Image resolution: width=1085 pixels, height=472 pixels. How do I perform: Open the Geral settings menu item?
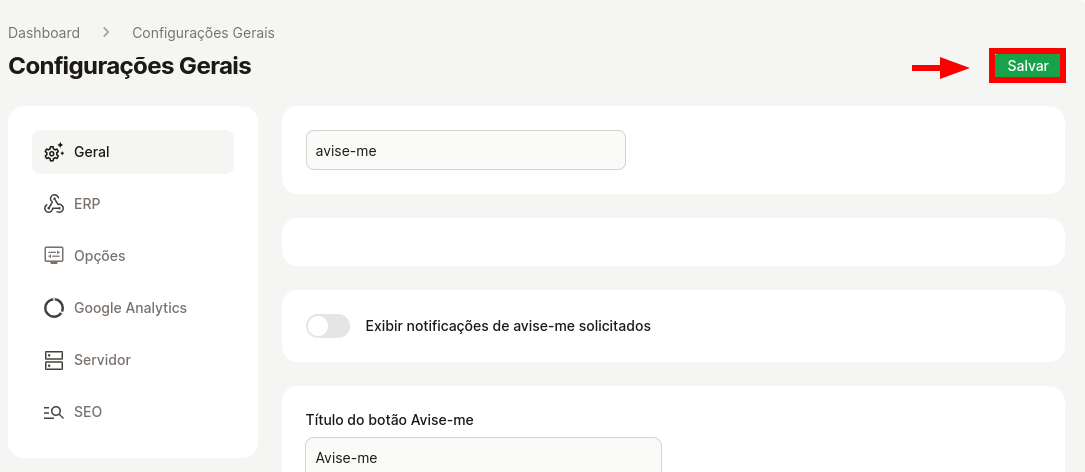pyautogui.click(x=133, y=152)
